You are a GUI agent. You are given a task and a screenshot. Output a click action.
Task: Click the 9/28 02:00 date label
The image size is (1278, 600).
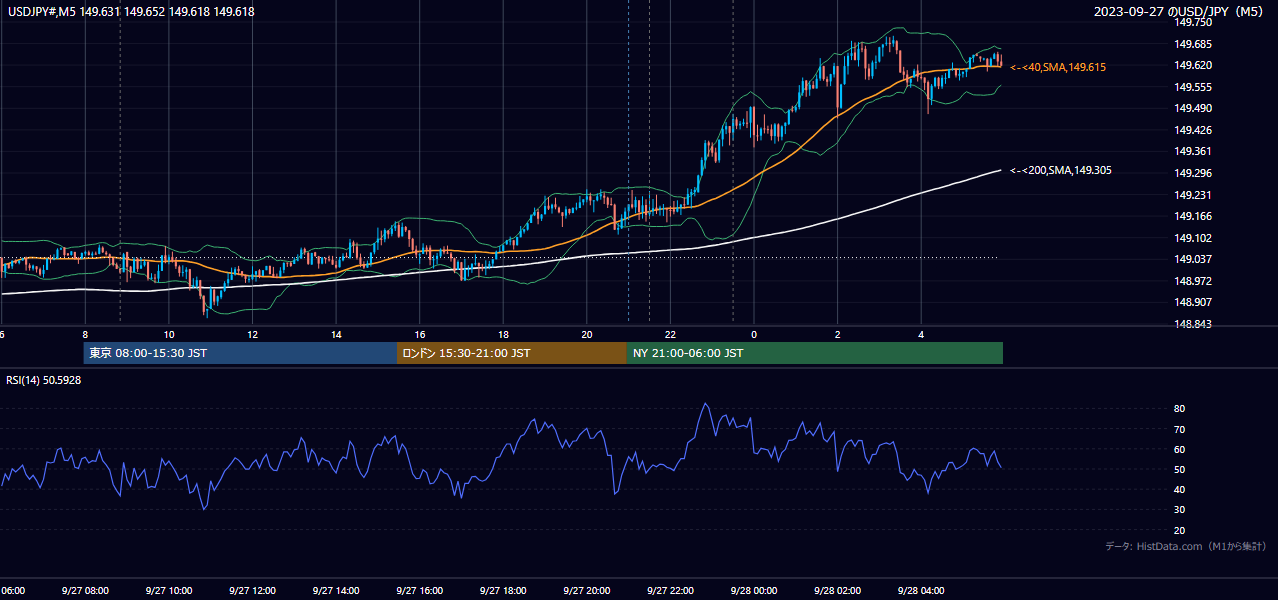coord(837,590)
